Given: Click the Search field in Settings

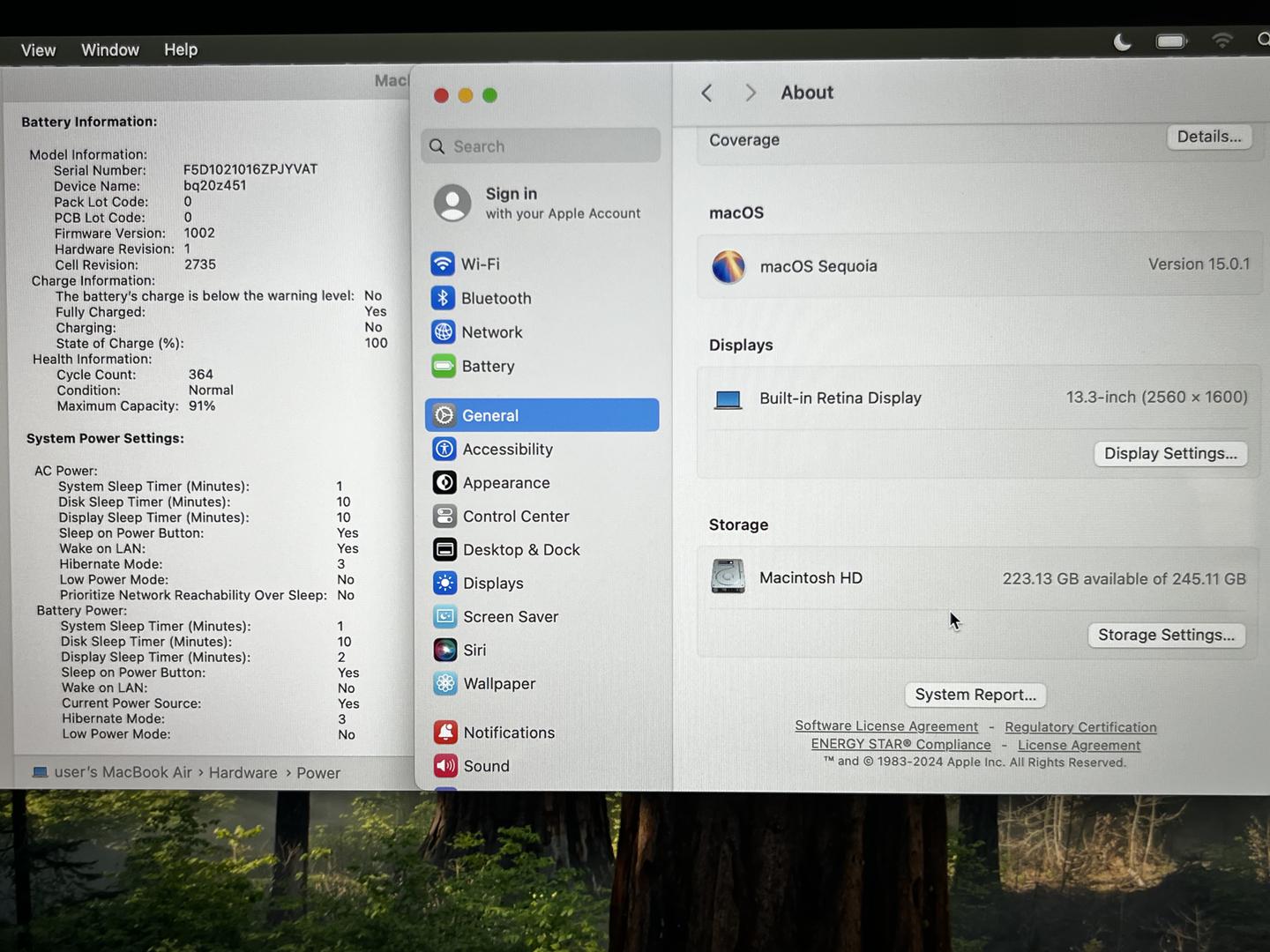Looking at the screenshot, I should click(542, 146).
